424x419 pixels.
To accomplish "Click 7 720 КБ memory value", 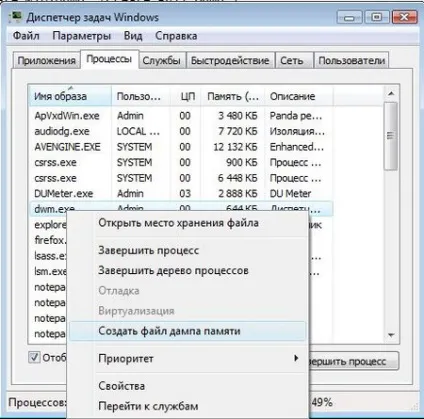I will click(238, 131).
